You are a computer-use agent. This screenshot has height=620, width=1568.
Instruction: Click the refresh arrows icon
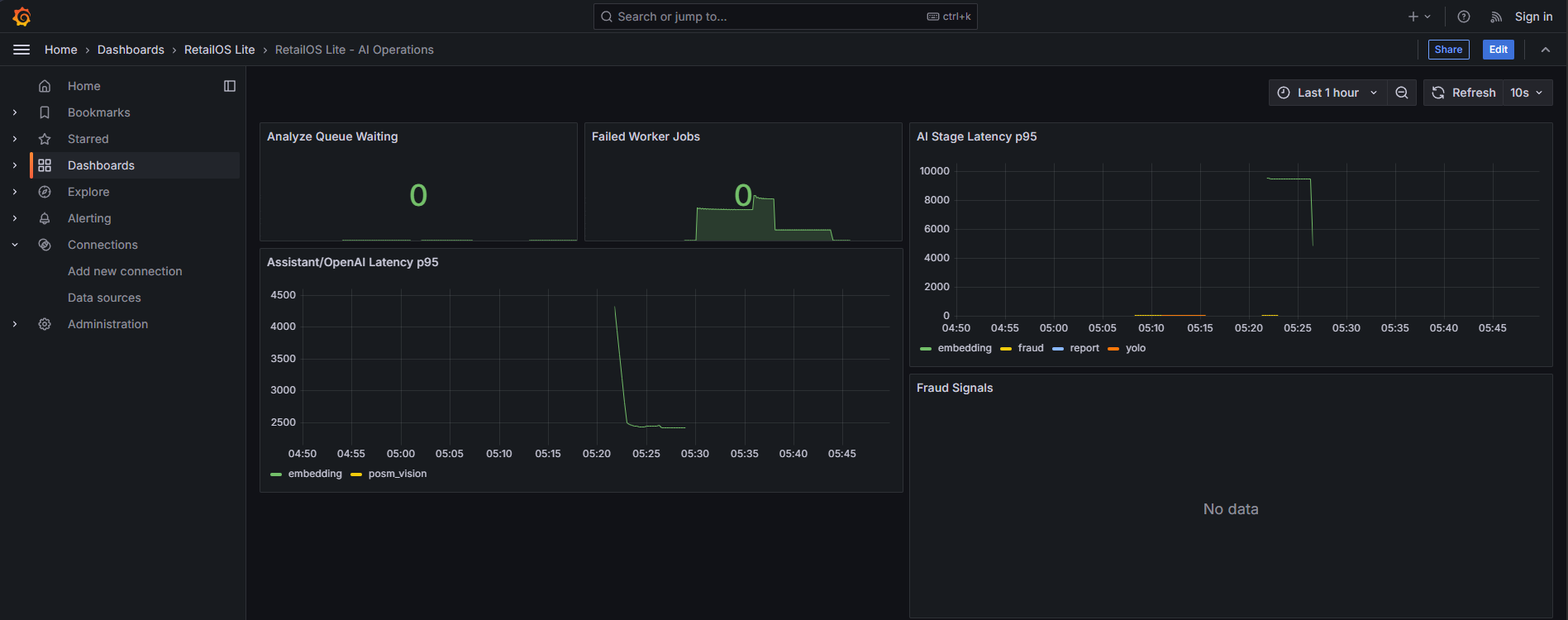[1438, 93]
